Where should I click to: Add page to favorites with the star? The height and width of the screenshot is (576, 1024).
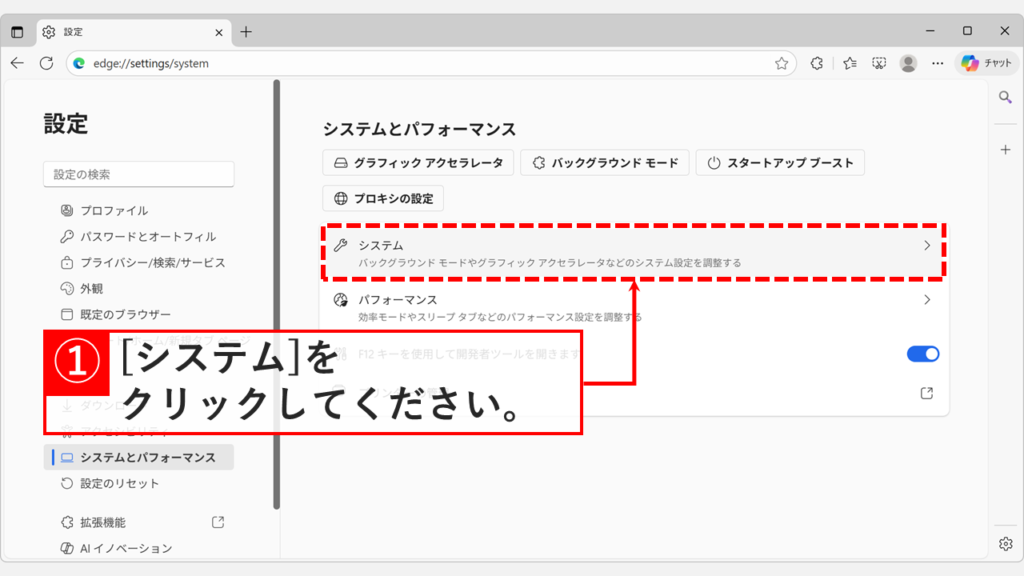click(x=782, y=62)
